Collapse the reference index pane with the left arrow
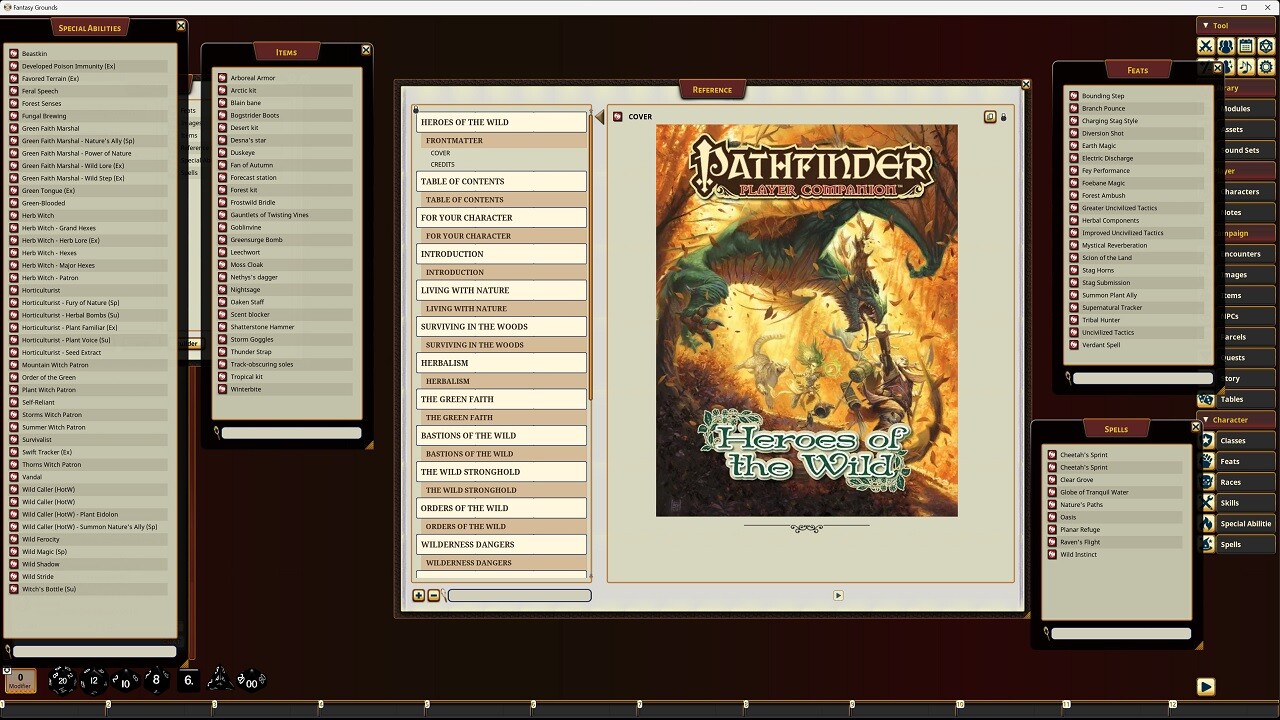The image size is (1280, 720). (599, 116)
